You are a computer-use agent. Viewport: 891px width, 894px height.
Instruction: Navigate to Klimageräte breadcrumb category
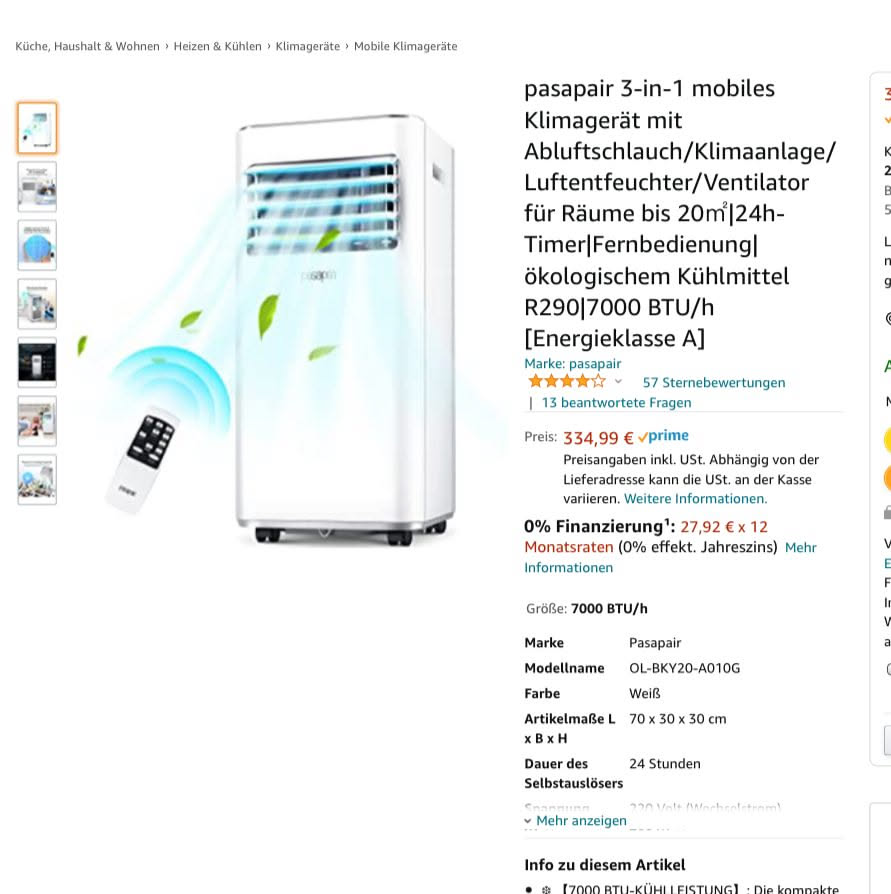click(x=307, y=46)
